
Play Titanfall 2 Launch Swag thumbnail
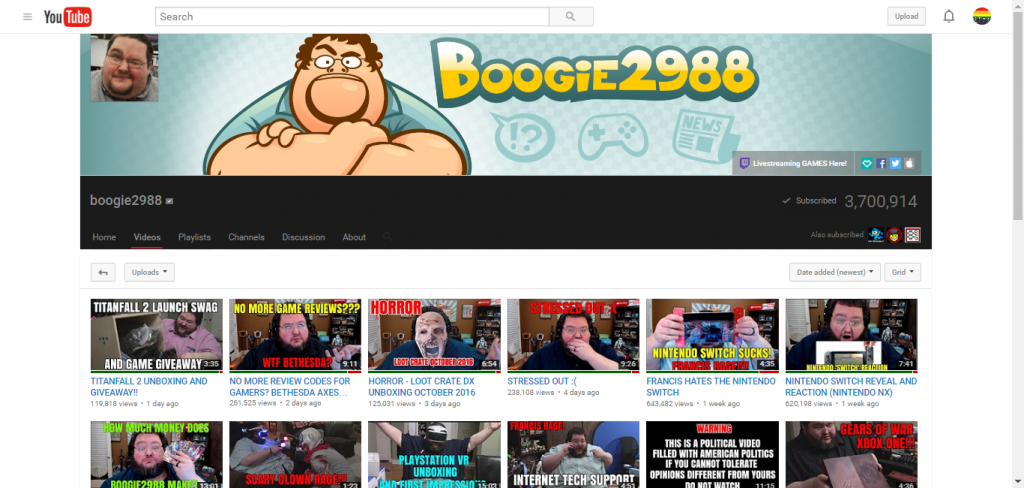156,335
